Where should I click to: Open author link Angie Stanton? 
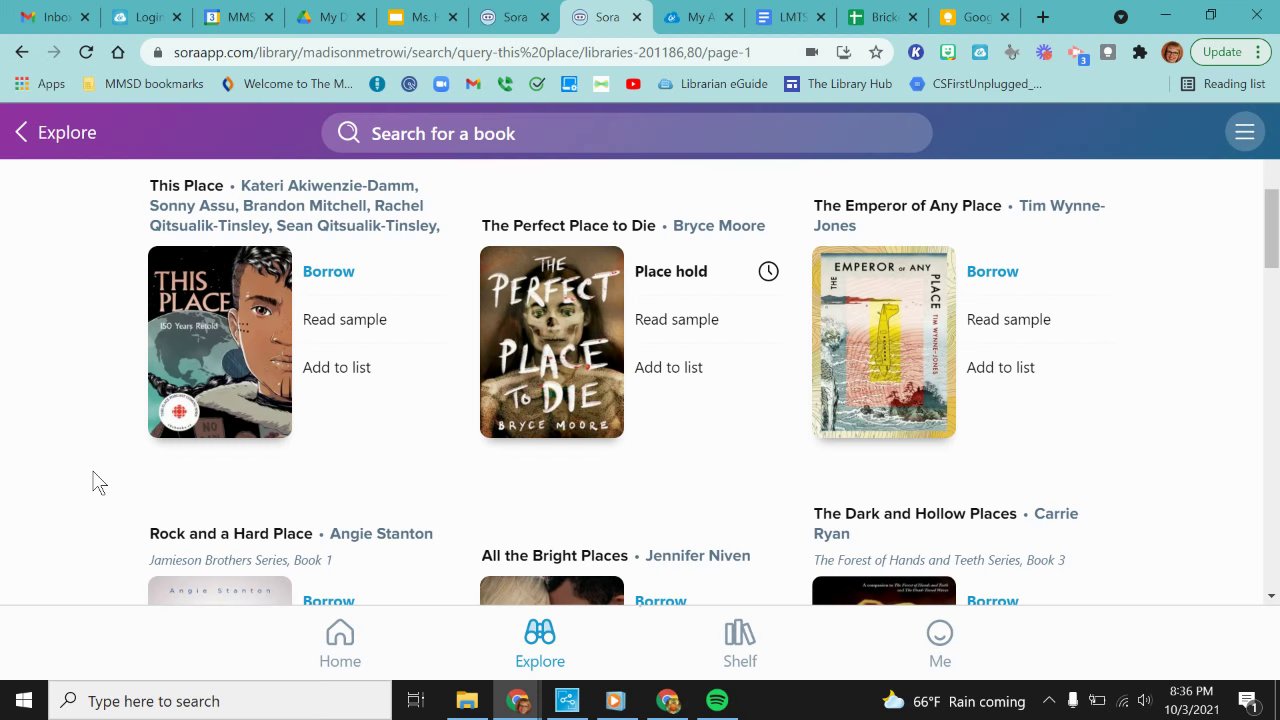pyautogui.click(x=381, y=533)
